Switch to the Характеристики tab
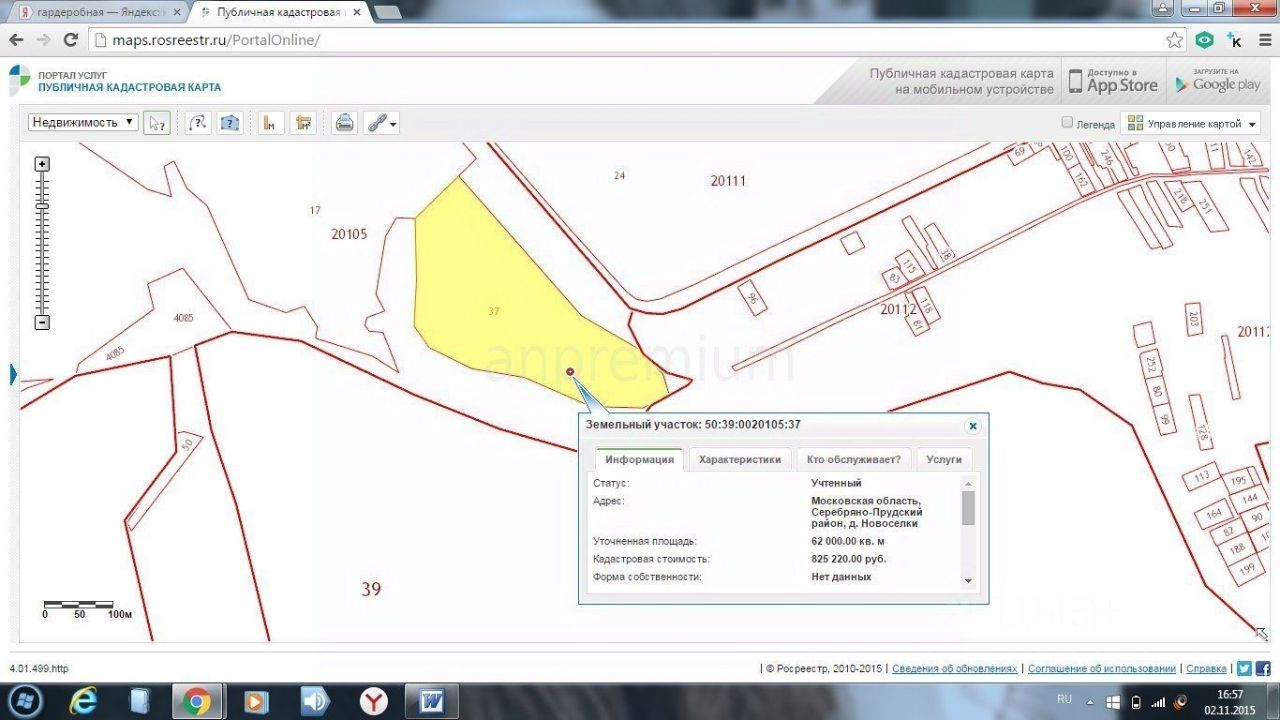Viewport: 1280px width, 720px height. pos(739,460)
